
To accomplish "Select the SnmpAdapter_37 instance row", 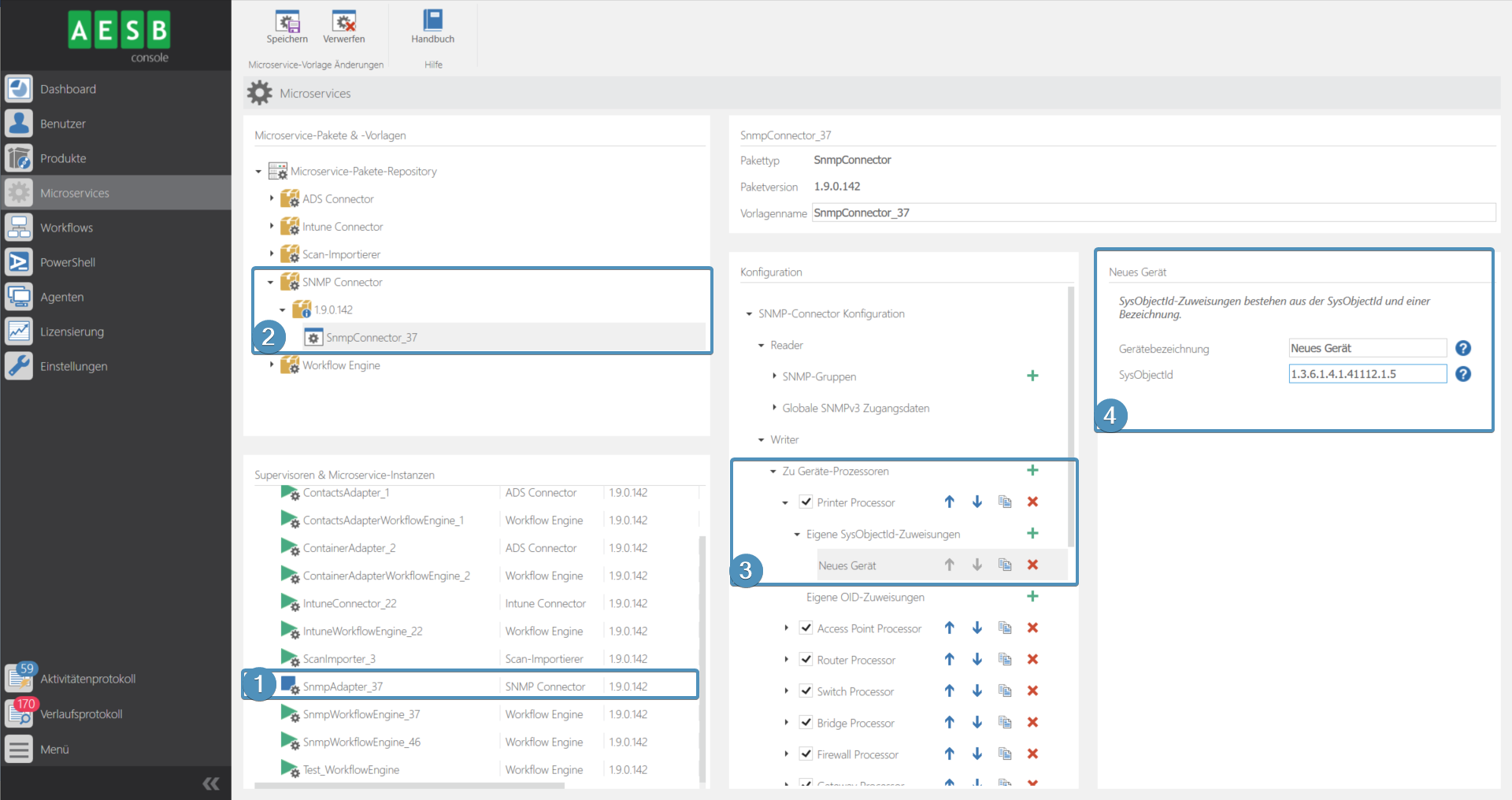I will (x=476, y=687).
